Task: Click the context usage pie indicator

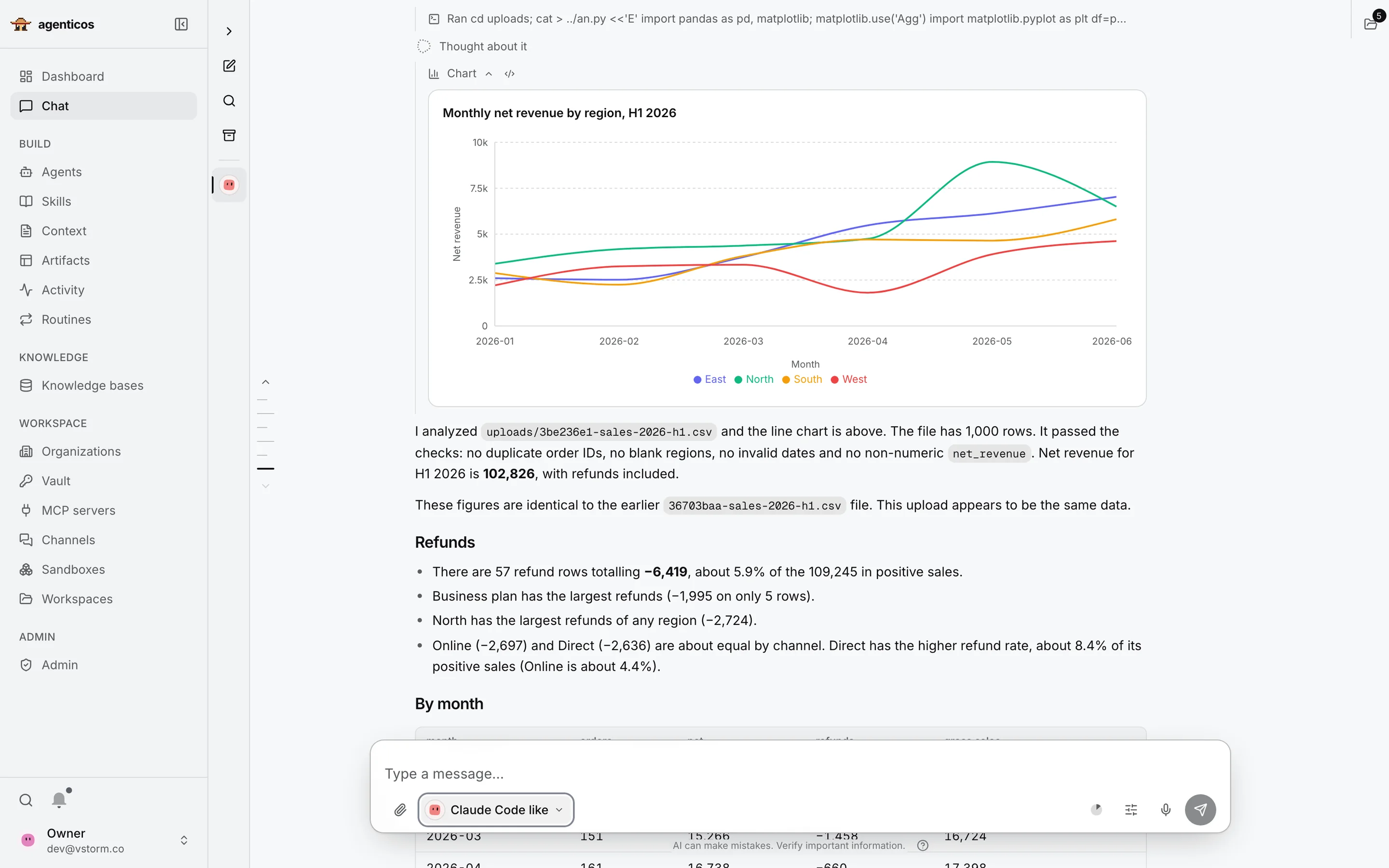Action: pos(1096,810)
